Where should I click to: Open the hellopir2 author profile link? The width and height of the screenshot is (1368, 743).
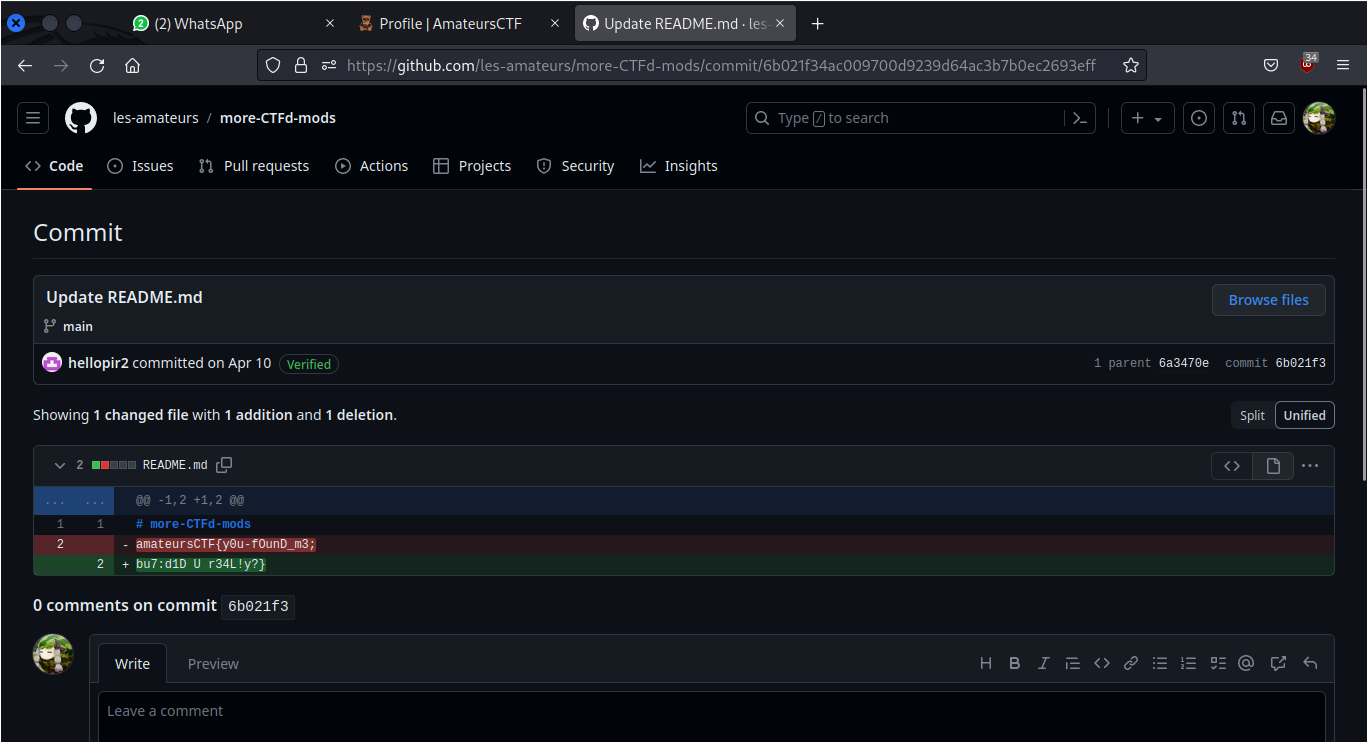click(99, 363)
